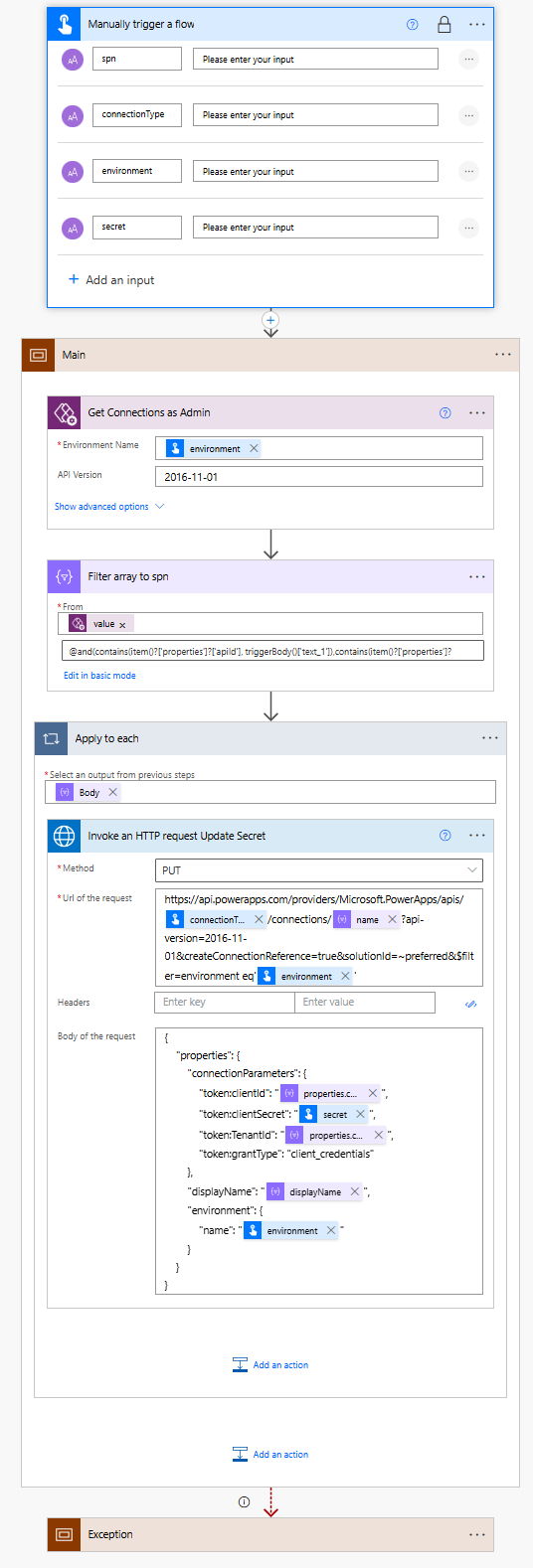Screen dimensions: 533x1568
Task: Click the Headers Enter value field
Action: [365, 1003]
